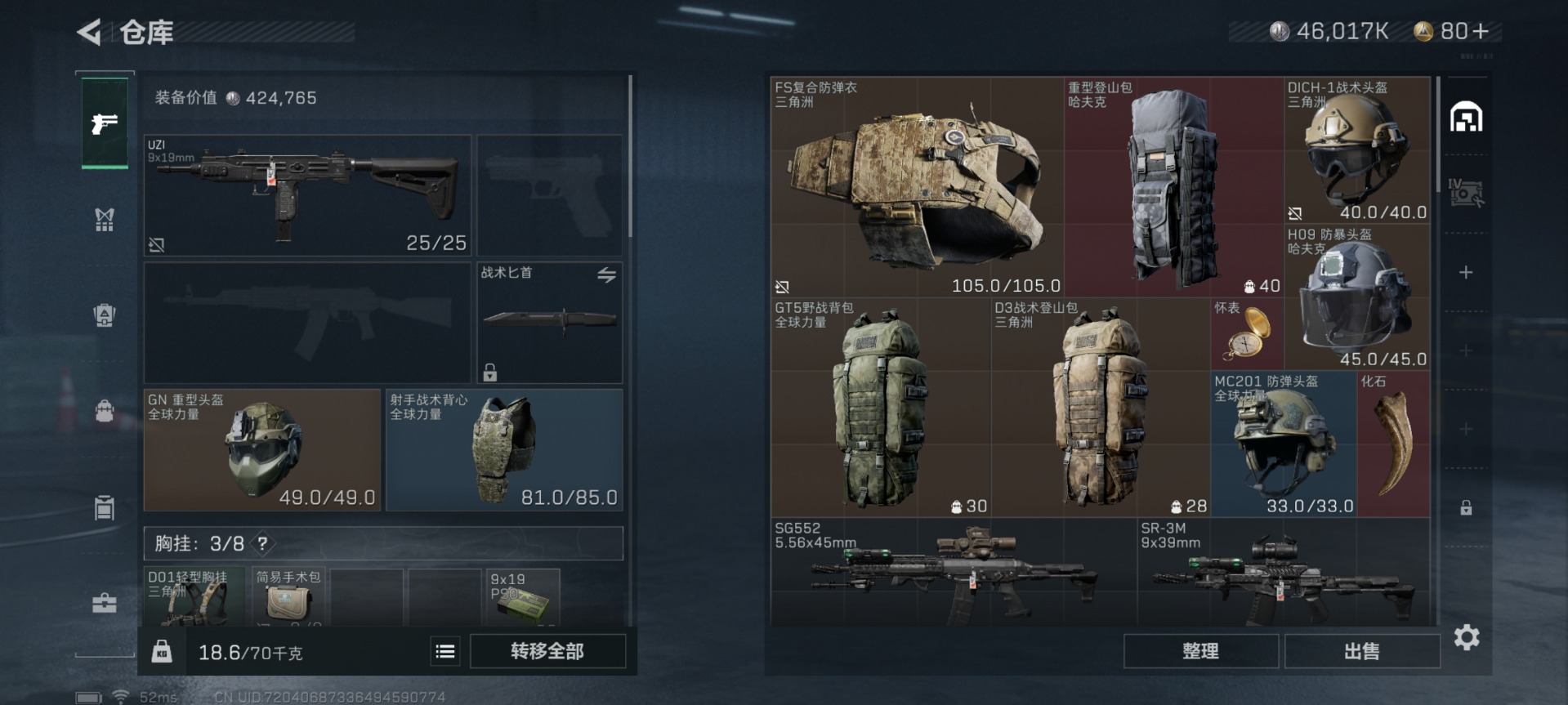Open the settings gear icon
1568x705 pixels.
point(1467,637)
